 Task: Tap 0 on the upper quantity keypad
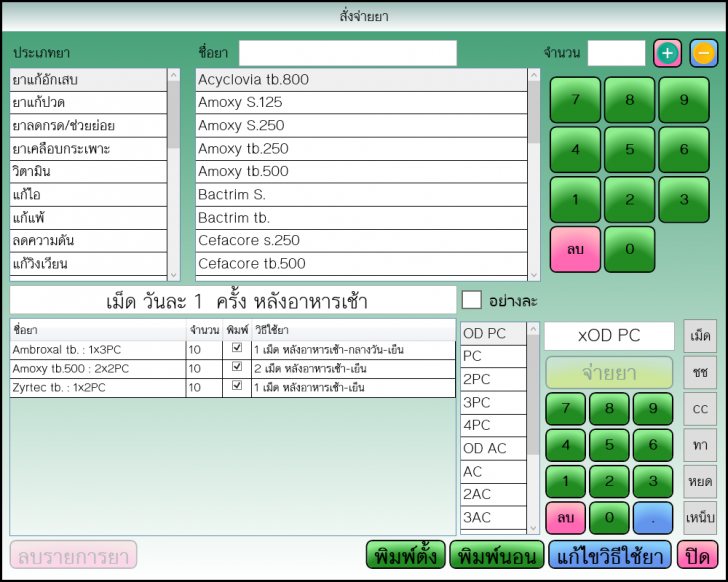pyautogui.click(x=630, y=249)
